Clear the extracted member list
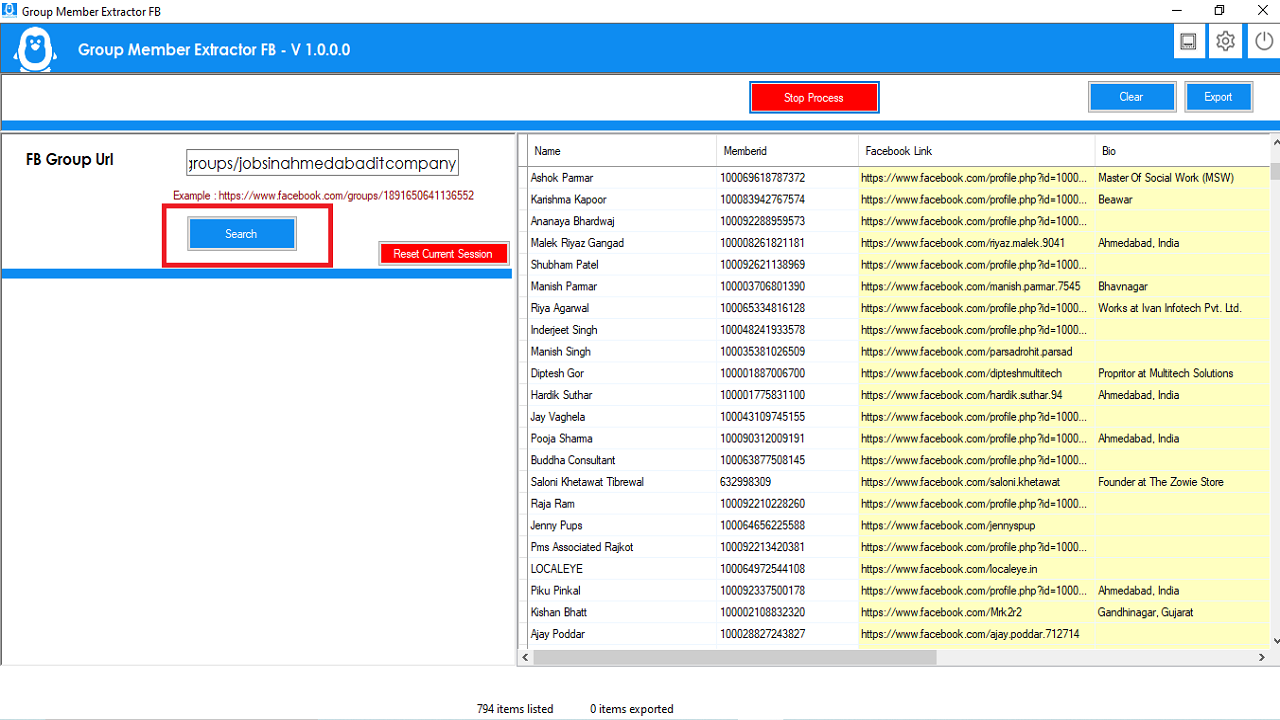 coord(1132,96)
